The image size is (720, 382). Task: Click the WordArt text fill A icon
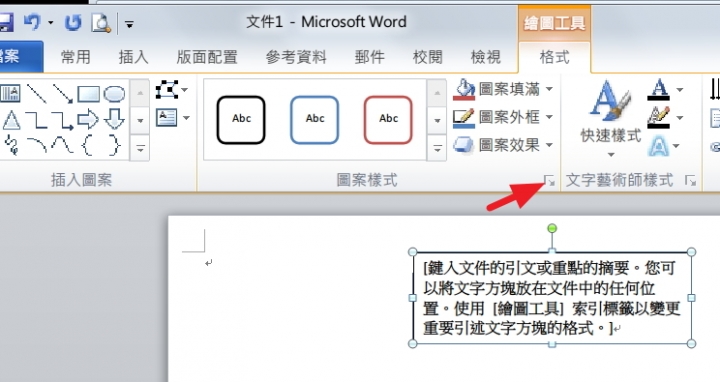pyautogui.click(x=659, y=89)
